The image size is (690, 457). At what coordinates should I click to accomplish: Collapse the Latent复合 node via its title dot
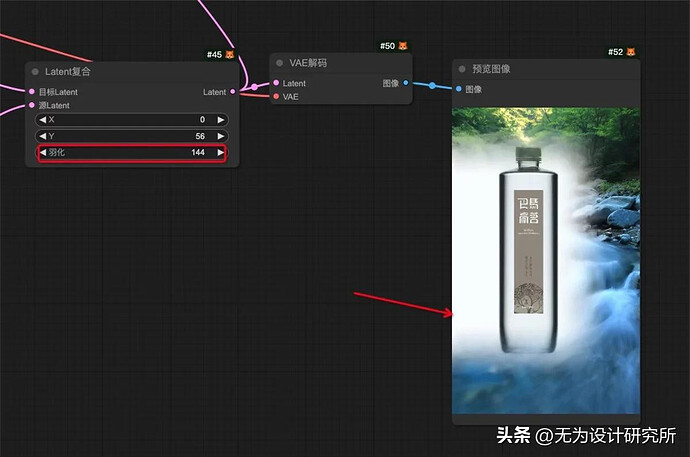[x=35, y=72]
